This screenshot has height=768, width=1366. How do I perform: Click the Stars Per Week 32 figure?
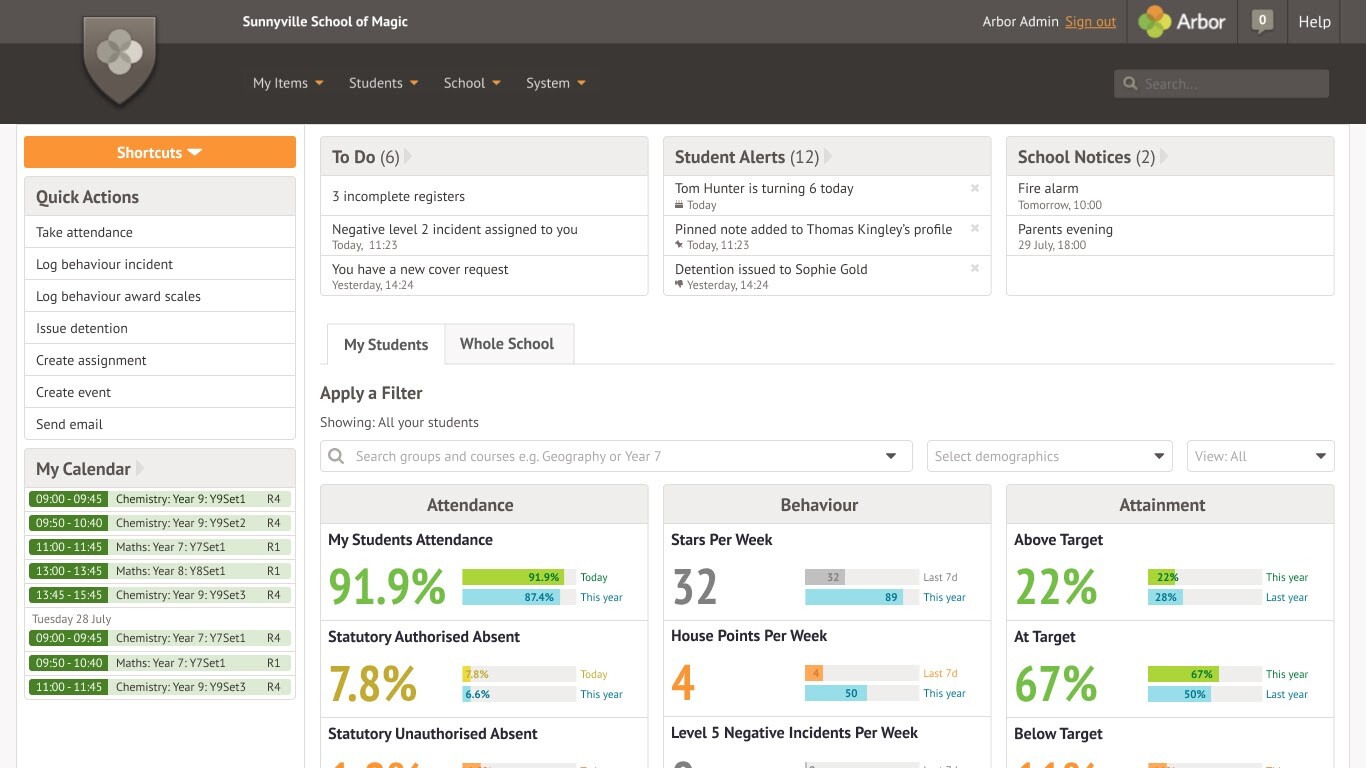pos(695,587)
